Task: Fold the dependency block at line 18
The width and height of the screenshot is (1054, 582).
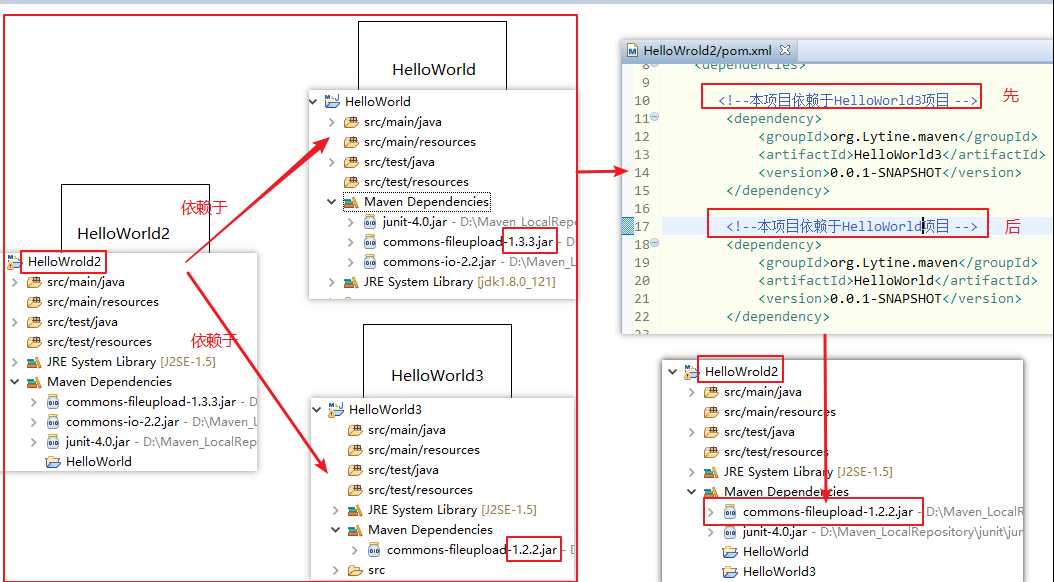Action: click(655, 243)
